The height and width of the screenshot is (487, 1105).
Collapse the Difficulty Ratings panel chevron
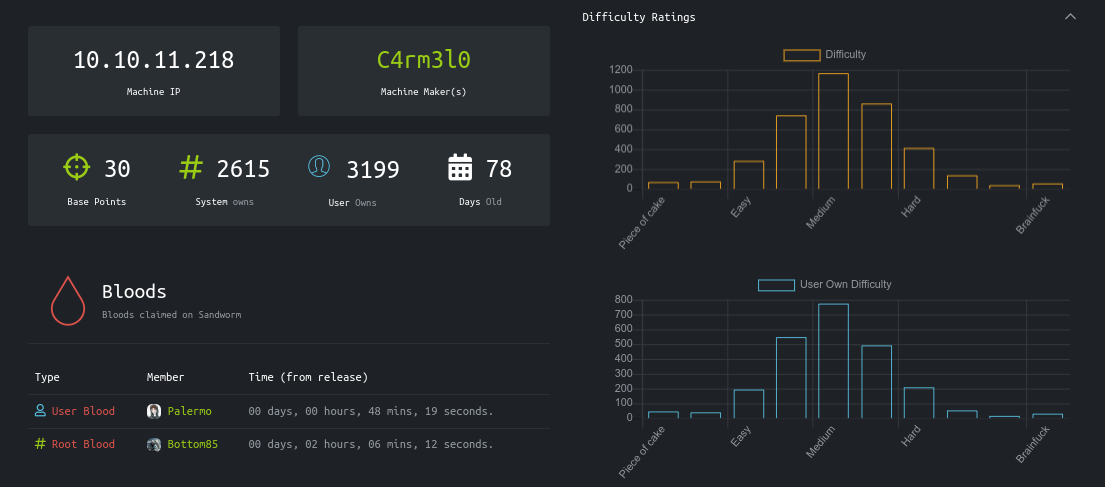tap(1070, 17)
